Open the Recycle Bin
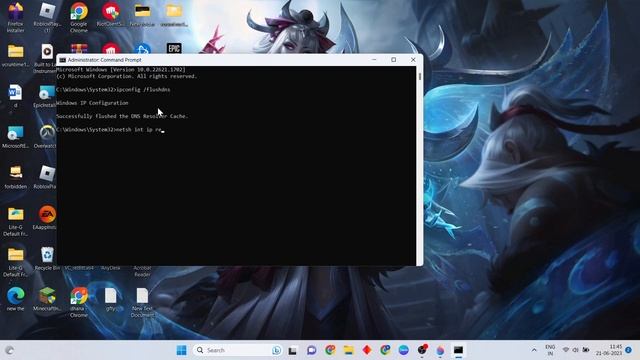 coord(47,259)
